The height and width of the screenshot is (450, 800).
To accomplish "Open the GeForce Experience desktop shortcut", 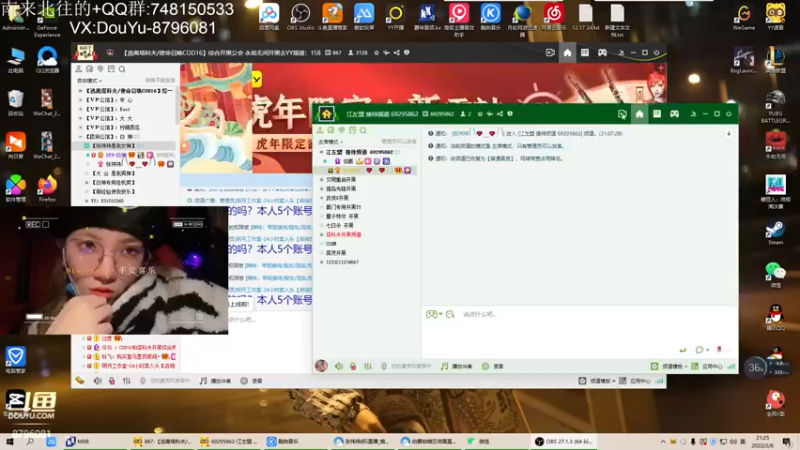I will tap(47, 21).
